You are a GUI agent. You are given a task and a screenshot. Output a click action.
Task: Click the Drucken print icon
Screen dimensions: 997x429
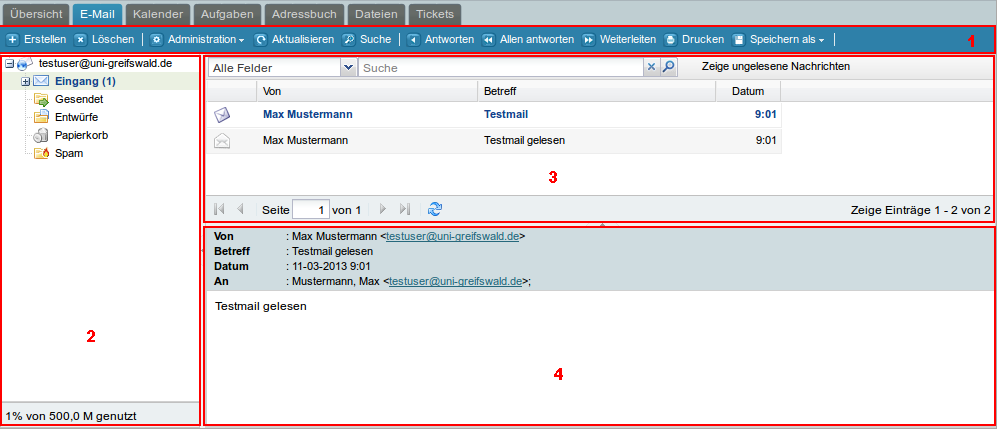click(670, 40)
